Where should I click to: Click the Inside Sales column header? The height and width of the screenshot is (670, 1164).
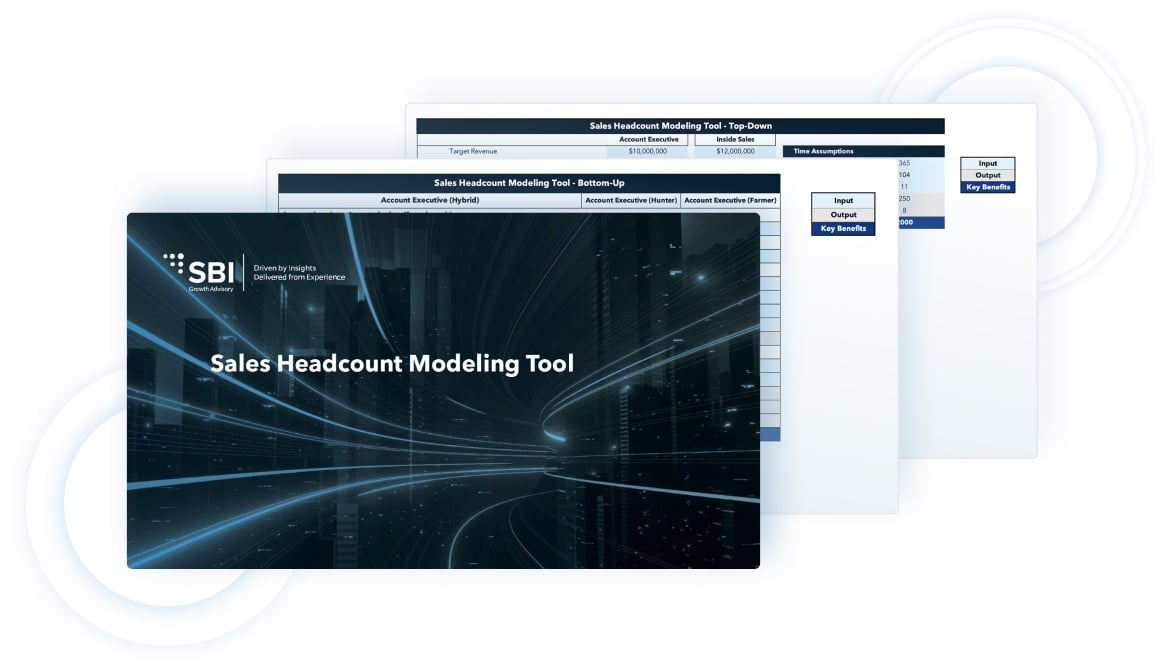(734, 140)
